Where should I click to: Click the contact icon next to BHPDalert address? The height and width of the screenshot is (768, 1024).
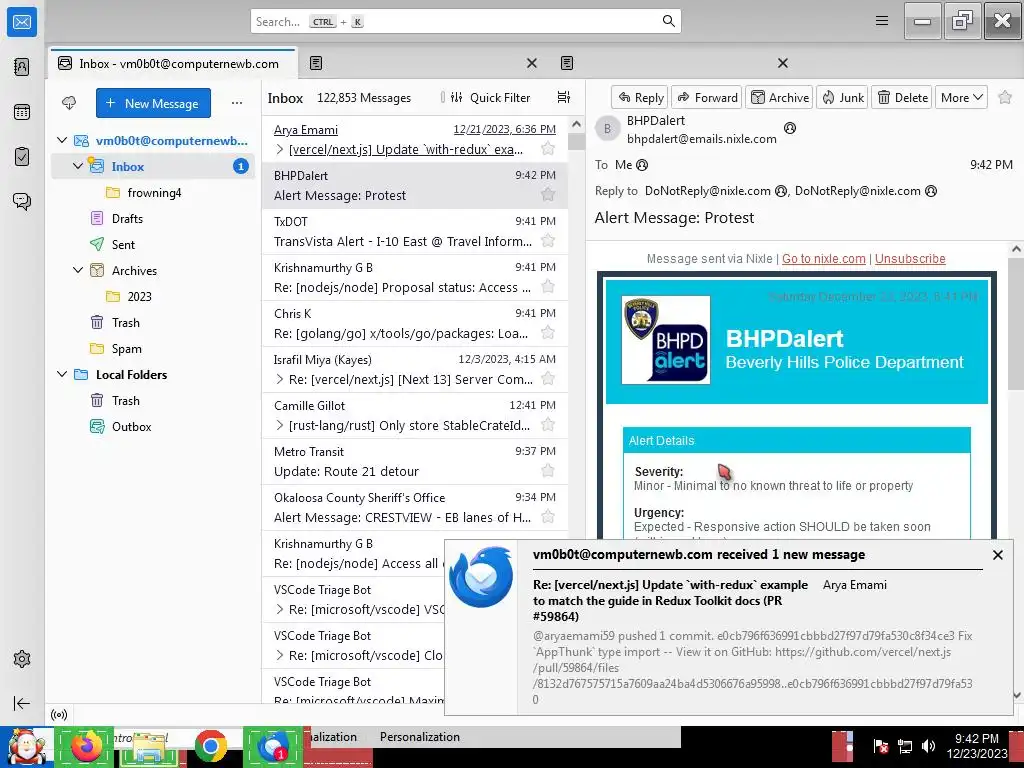(x=790, y=128)
